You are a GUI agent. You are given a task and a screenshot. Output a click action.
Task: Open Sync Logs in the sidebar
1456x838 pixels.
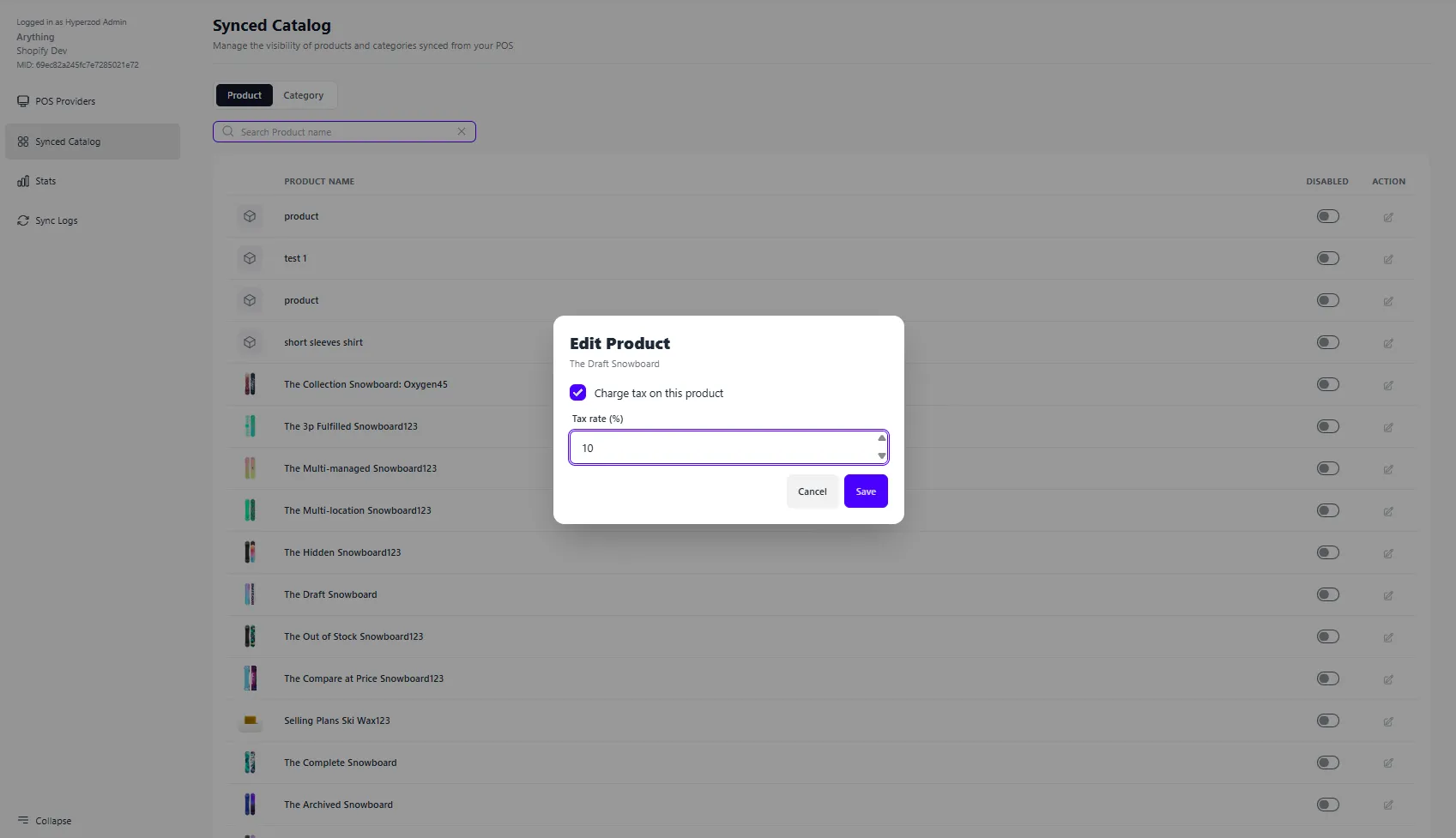[x=93, y=220]
